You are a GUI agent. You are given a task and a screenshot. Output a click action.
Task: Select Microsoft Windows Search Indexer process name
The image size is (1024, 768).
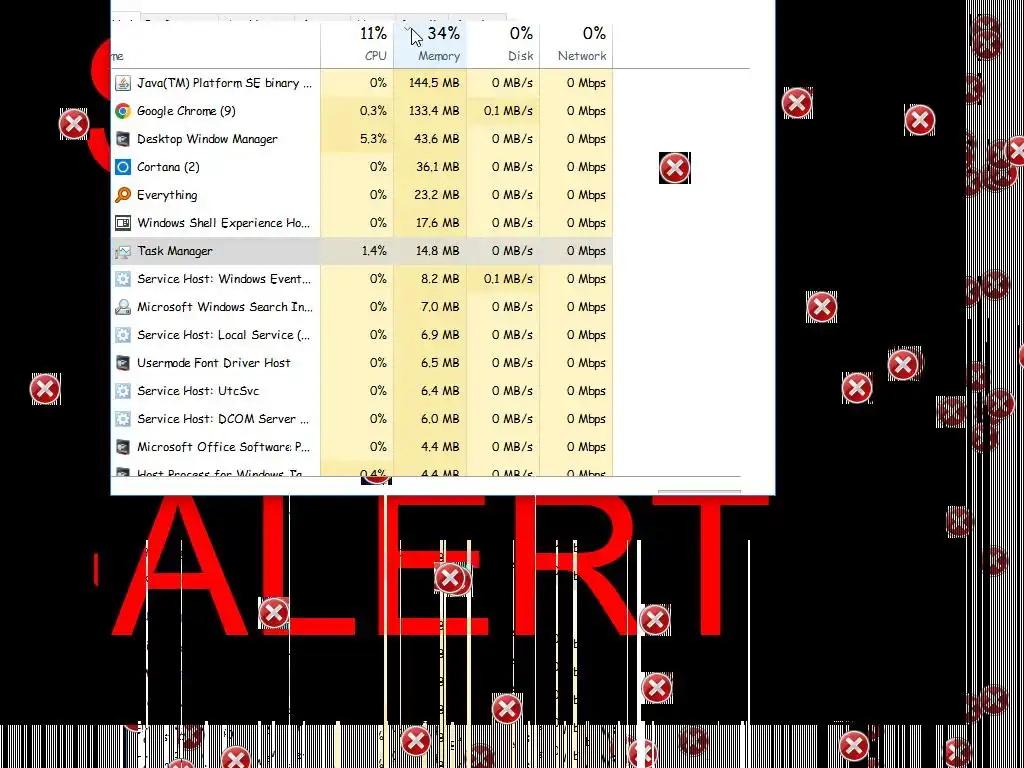pyautogui.click(x=225, y=307)
